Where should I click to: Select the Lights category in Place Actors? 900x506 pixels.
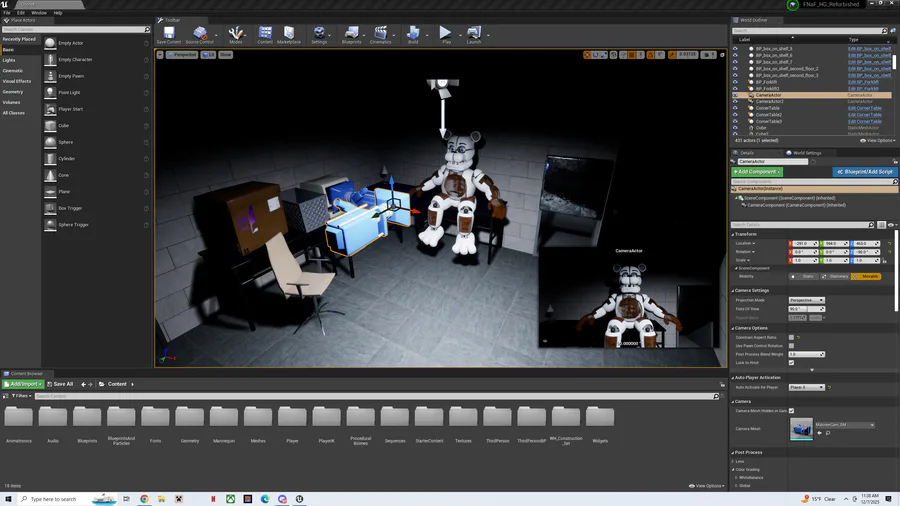(x=9, y=60)
